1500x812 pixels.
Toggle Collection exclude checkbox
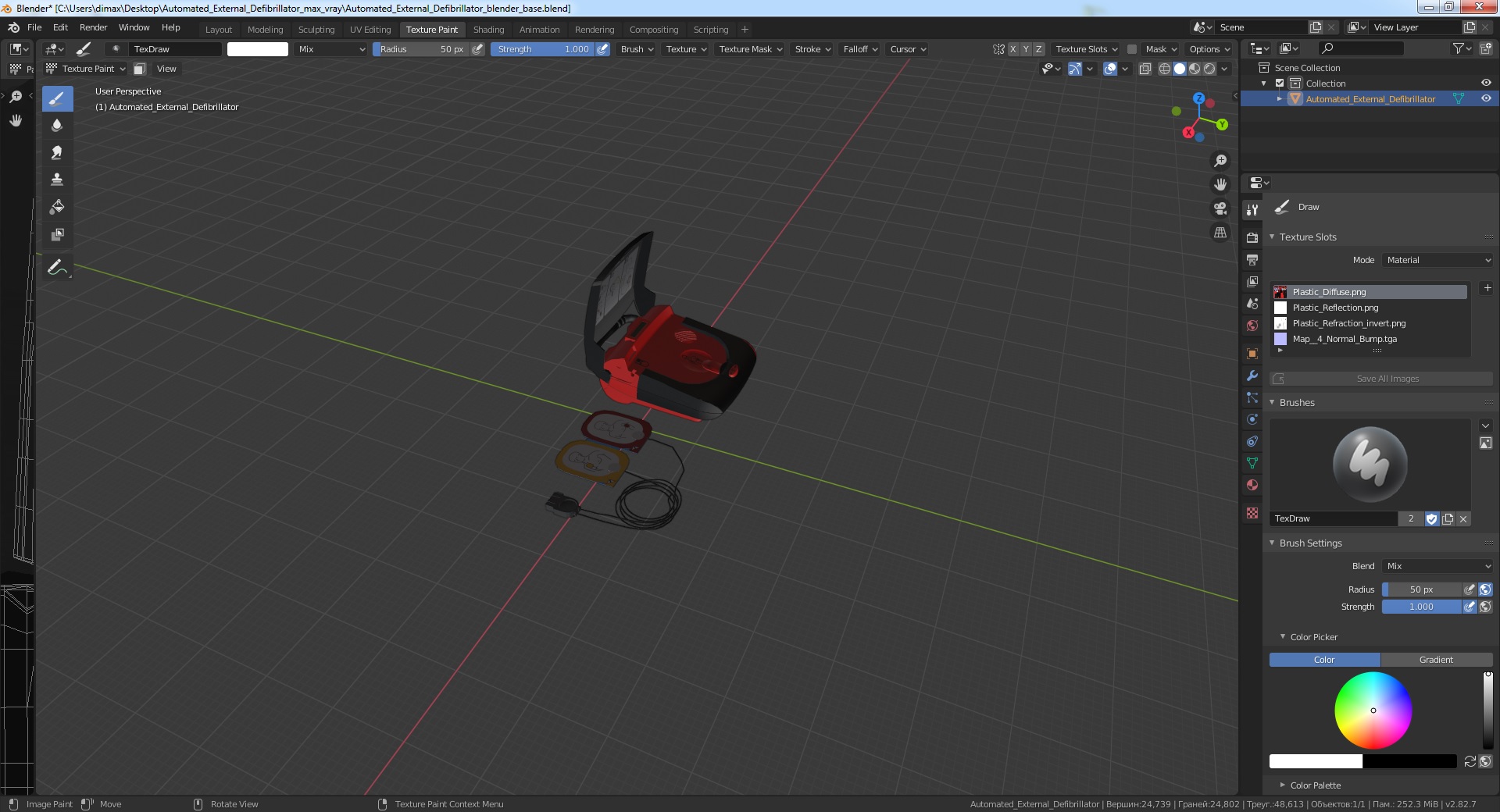click(1280, 84)
